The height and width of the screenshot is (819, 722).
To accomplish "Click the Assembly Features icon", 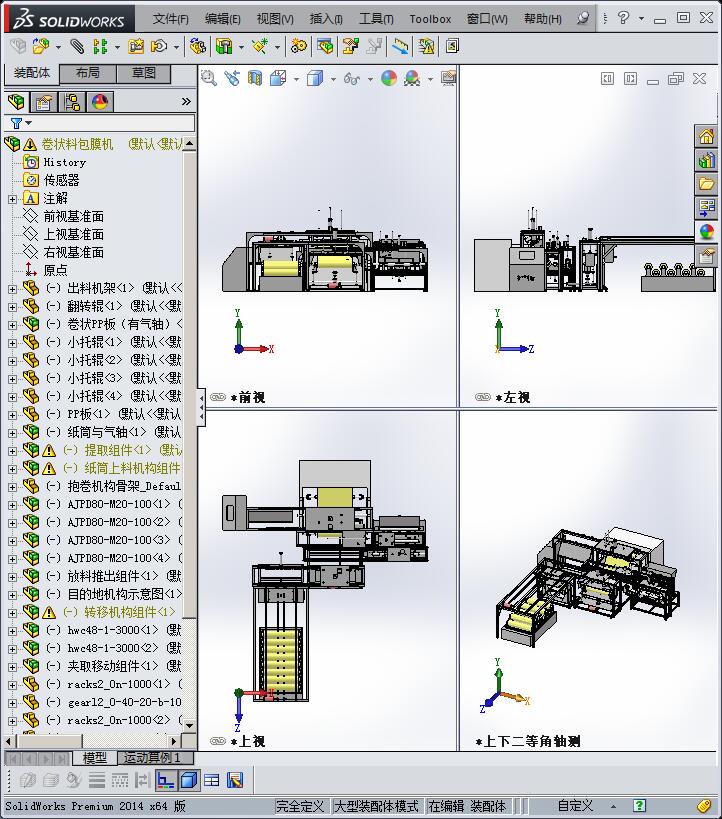I will (224, 46).
